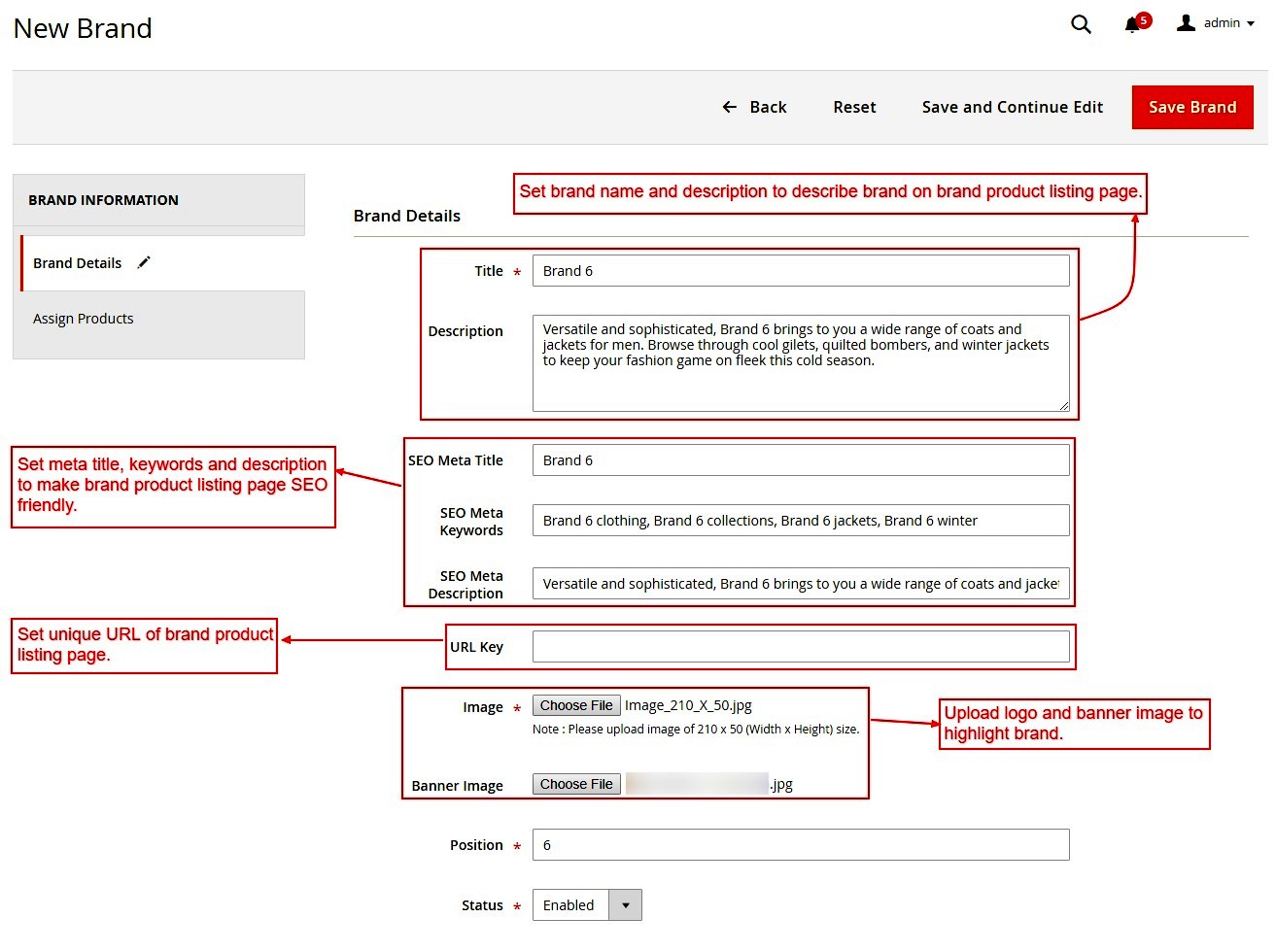The image size is (1276, 952).
Task: Click the SEO Meta Keywords field
Action: pyautogui.click(x=800, y=521)
